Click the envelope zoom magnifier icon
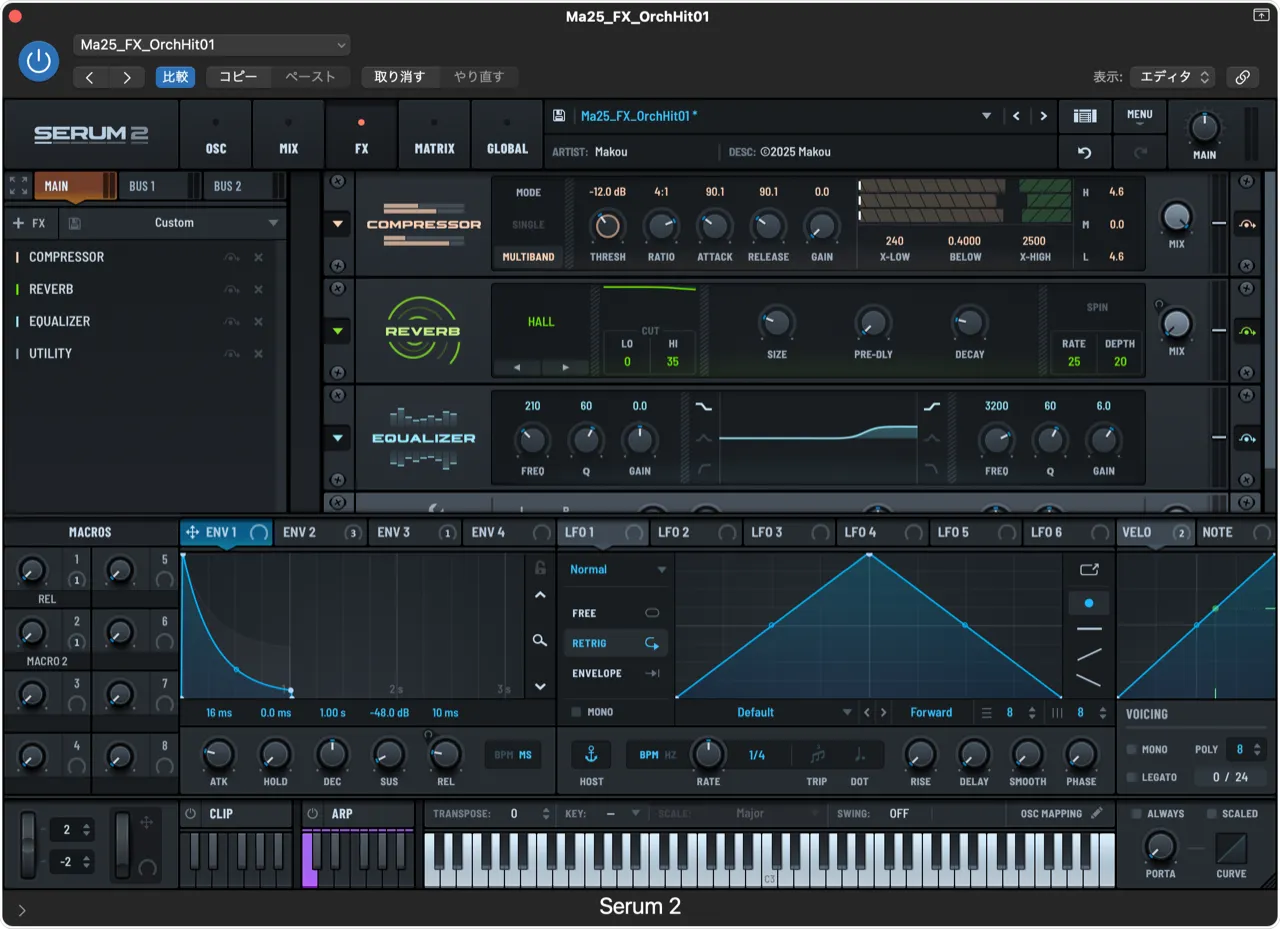Image resolution: width=1280 pixels, height=929 pixels. (x=540, y=640)
